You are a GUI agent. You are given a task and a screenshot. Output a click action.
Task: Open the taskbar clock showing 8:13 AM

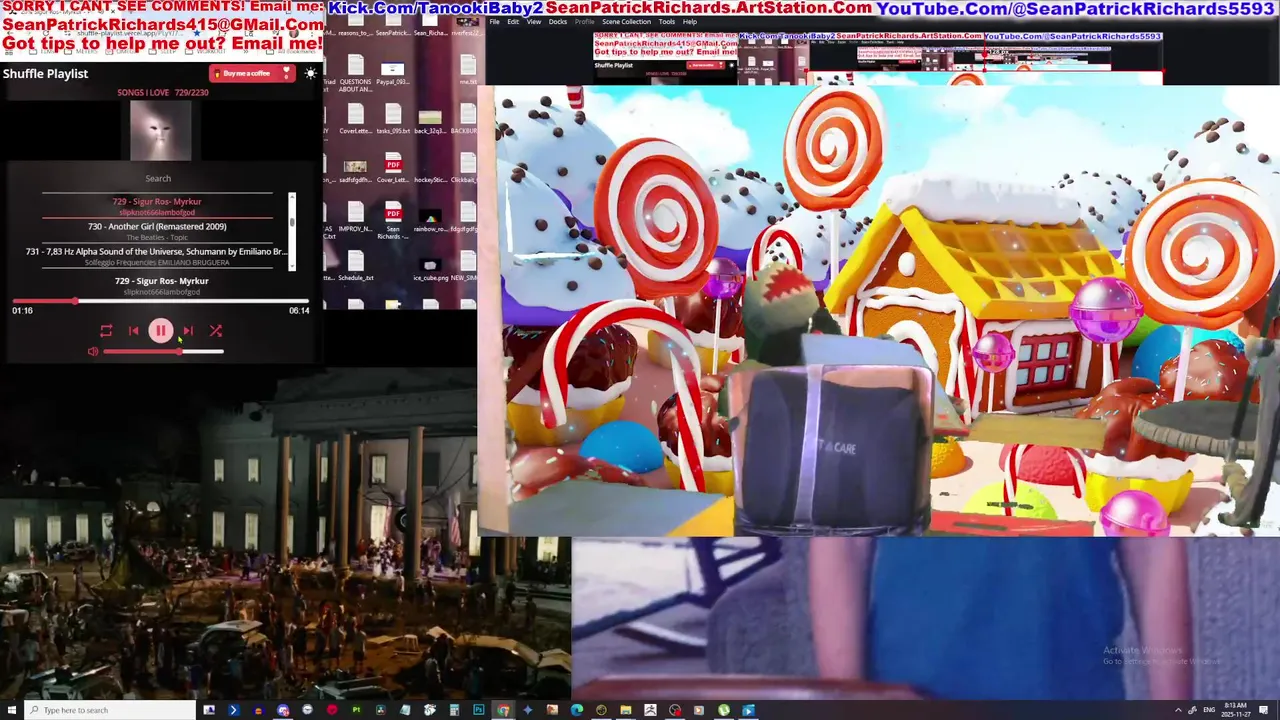1235,710
